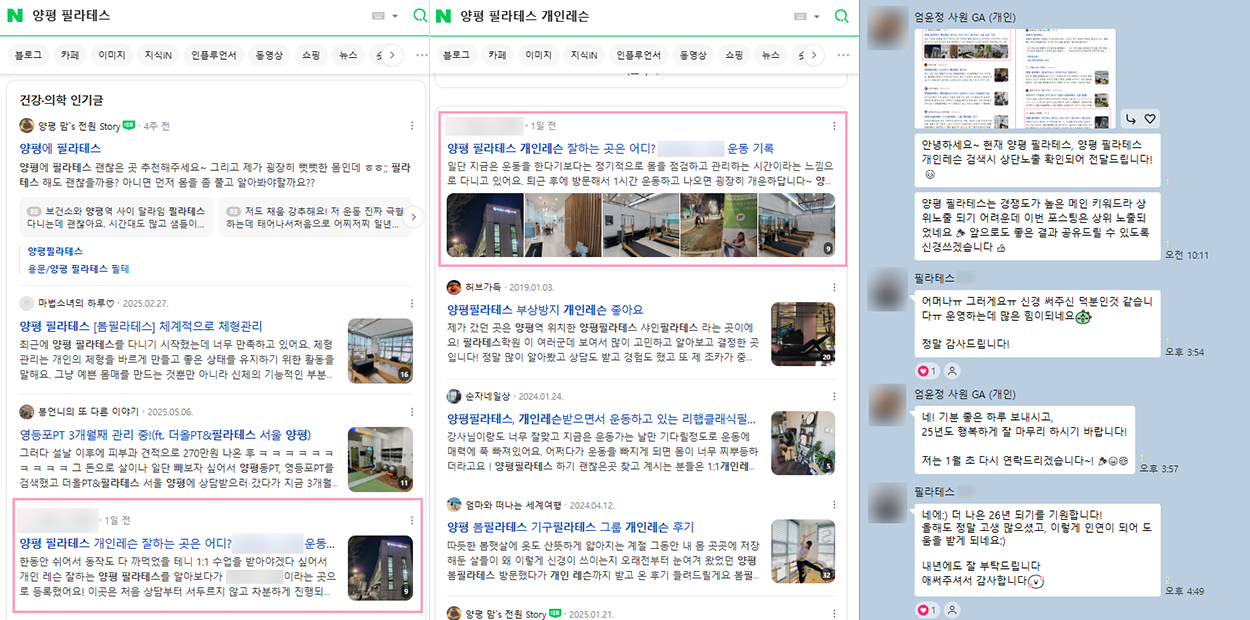Open the 11-photo thumbnail of 영등포PT post
The width and height of the screenshot is (1250, 620).
coord(380,459)
